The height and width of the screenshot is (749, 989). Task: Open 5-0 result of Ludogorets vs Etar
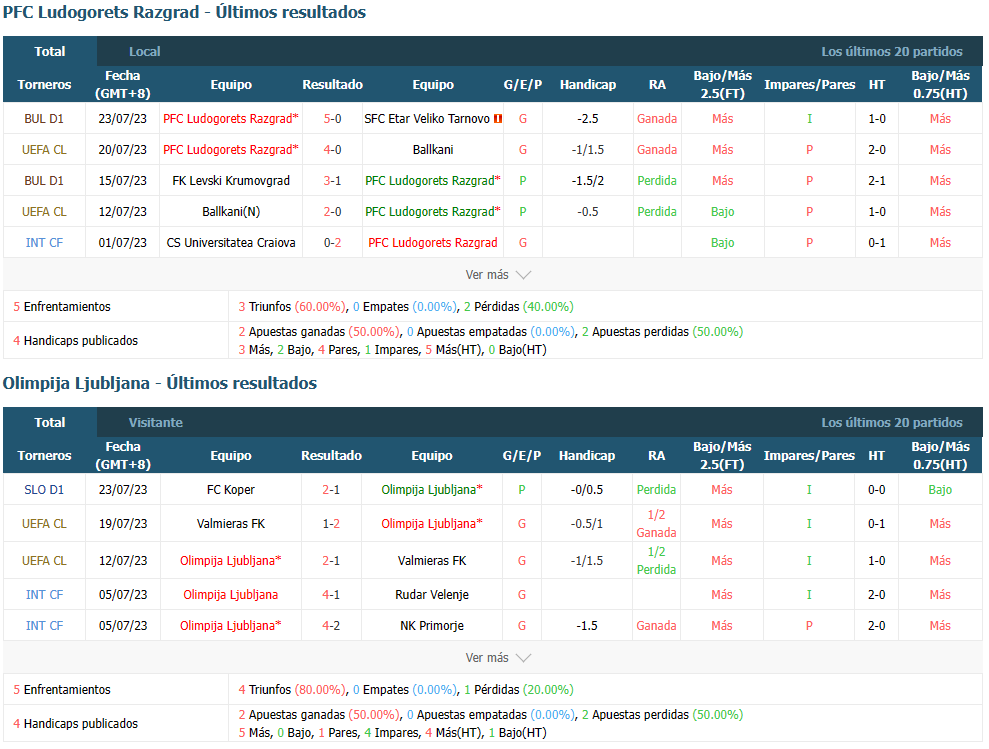coord(332,119)
